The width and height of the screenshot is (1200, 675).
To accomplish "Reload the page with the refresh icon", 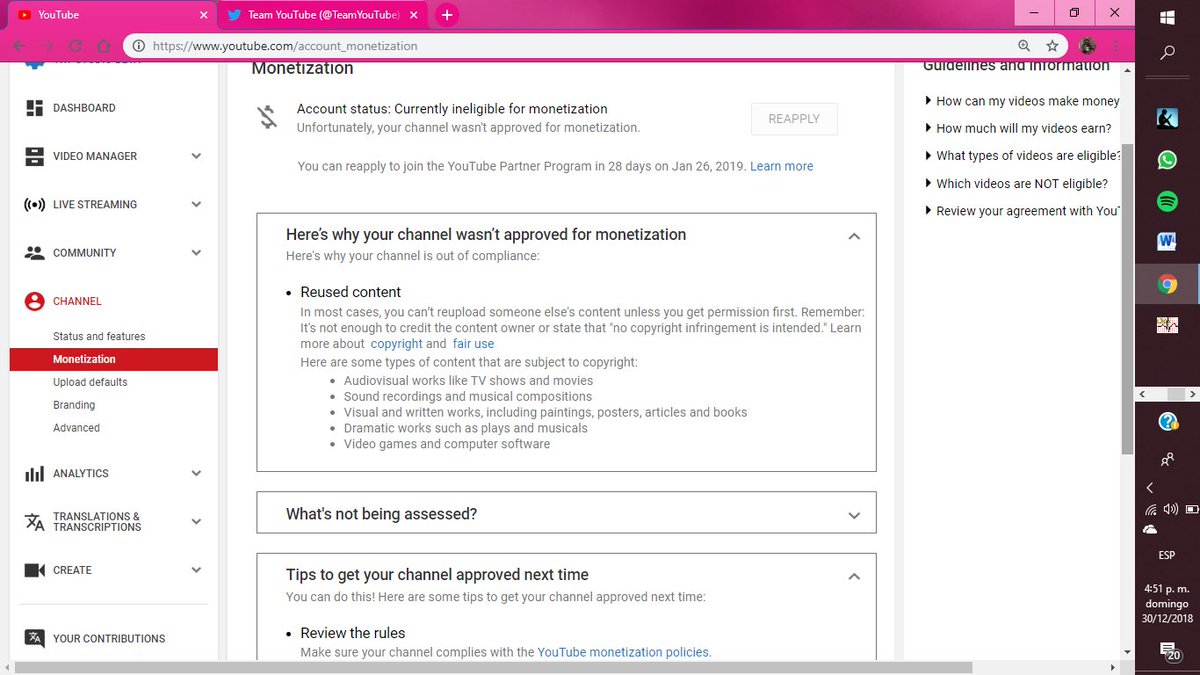I will point(76,46).
